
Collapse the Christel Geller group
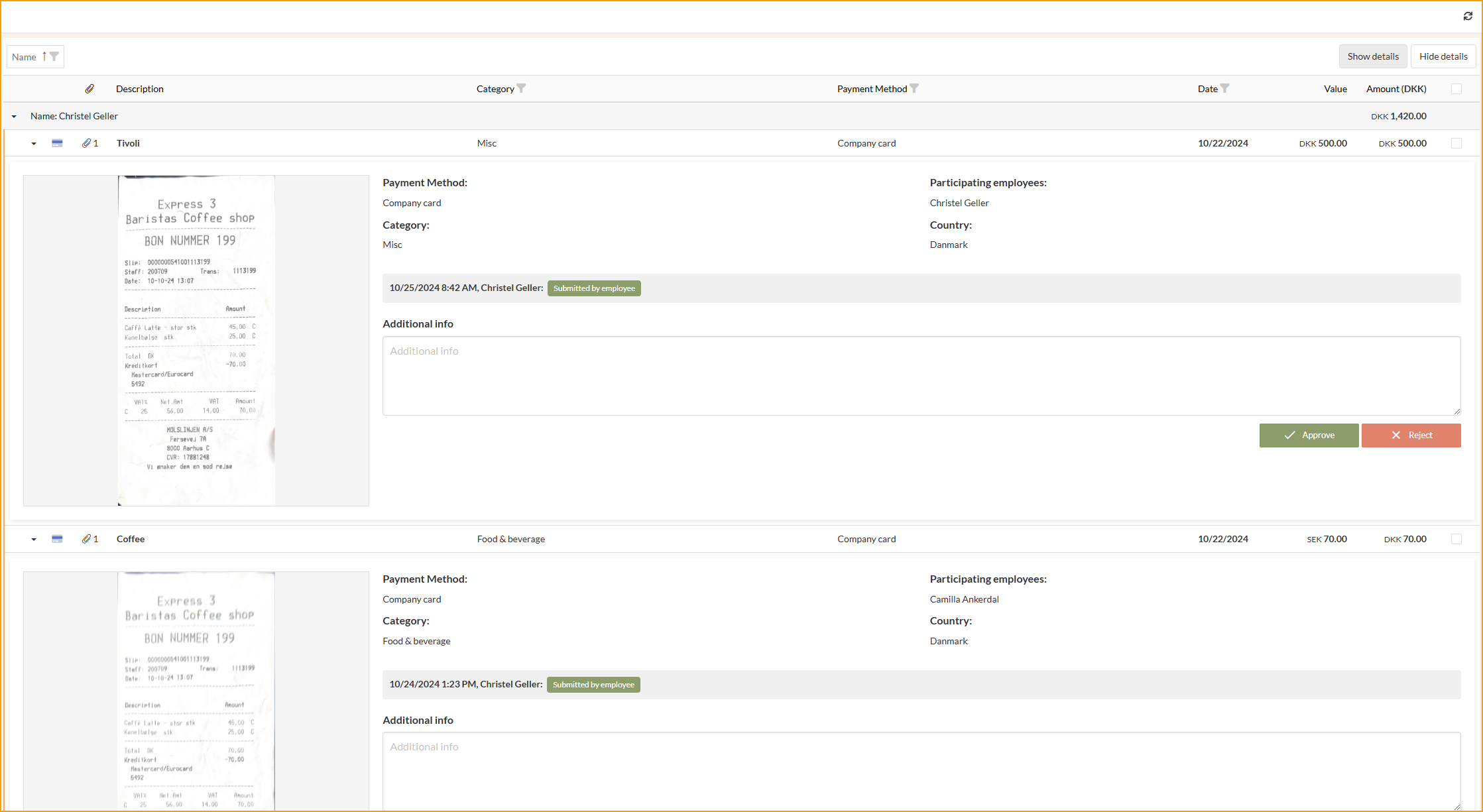(x=14, y=117)
